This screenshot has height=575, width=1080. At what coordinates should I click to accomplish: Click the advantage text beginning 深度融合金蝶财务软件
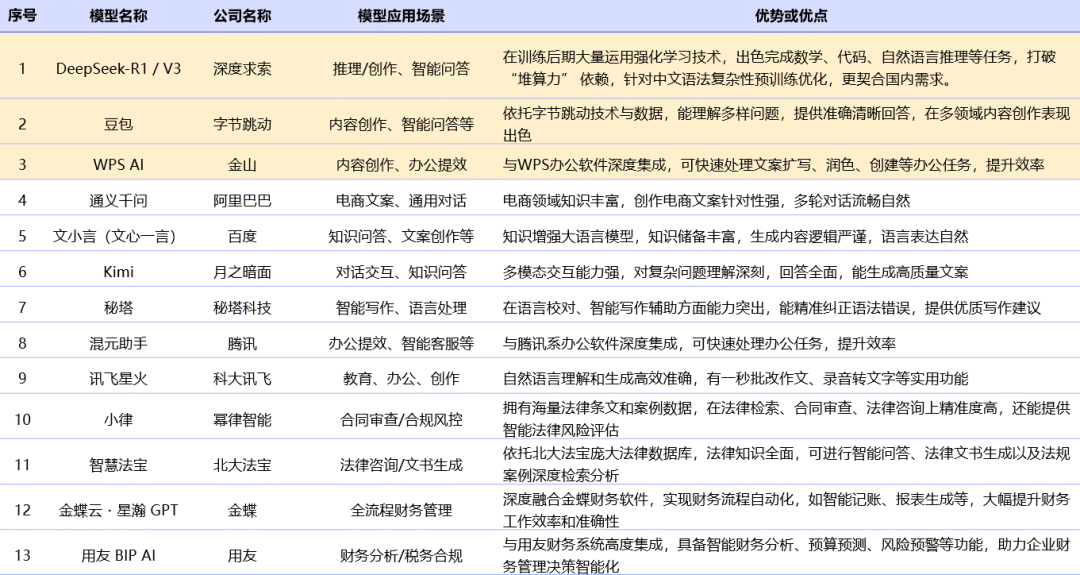pos(786,510)
